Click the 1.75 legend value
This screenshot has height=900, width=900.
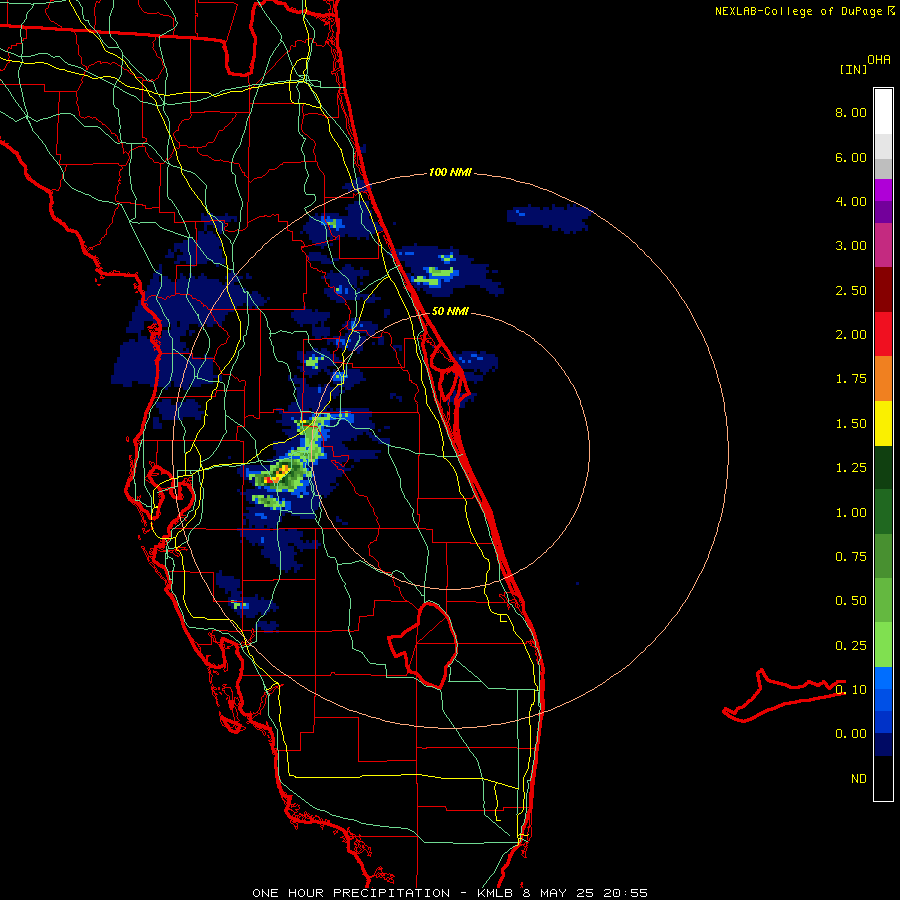(x=851, y=379)
